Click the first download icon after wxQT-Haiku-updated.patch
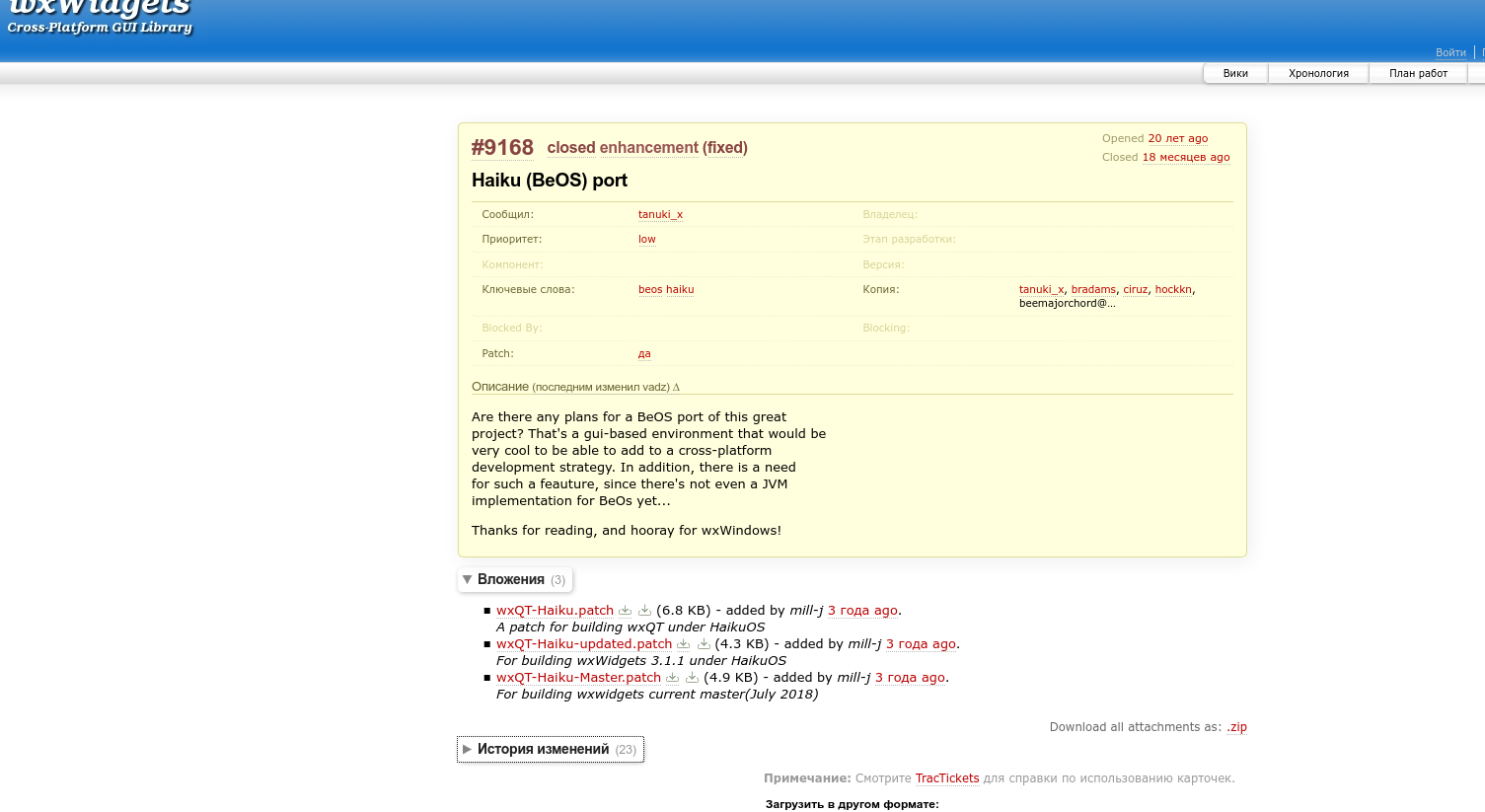 (x=683, y=644)
